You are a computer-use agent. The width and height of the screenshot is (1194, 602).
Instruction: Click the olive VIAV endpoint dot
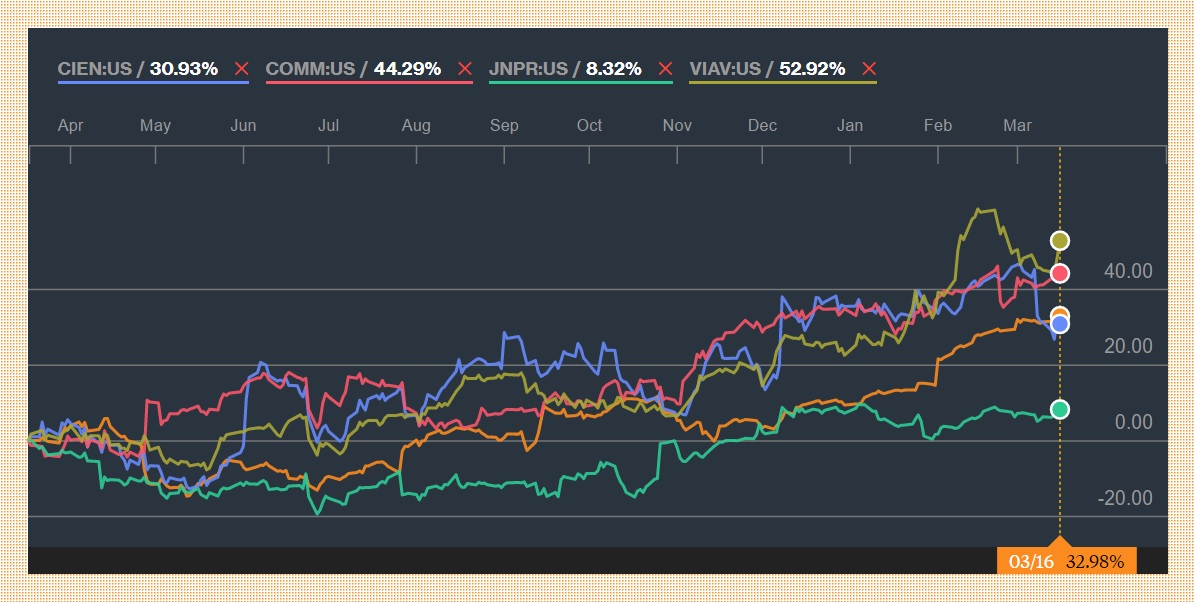coord(1060,240)
